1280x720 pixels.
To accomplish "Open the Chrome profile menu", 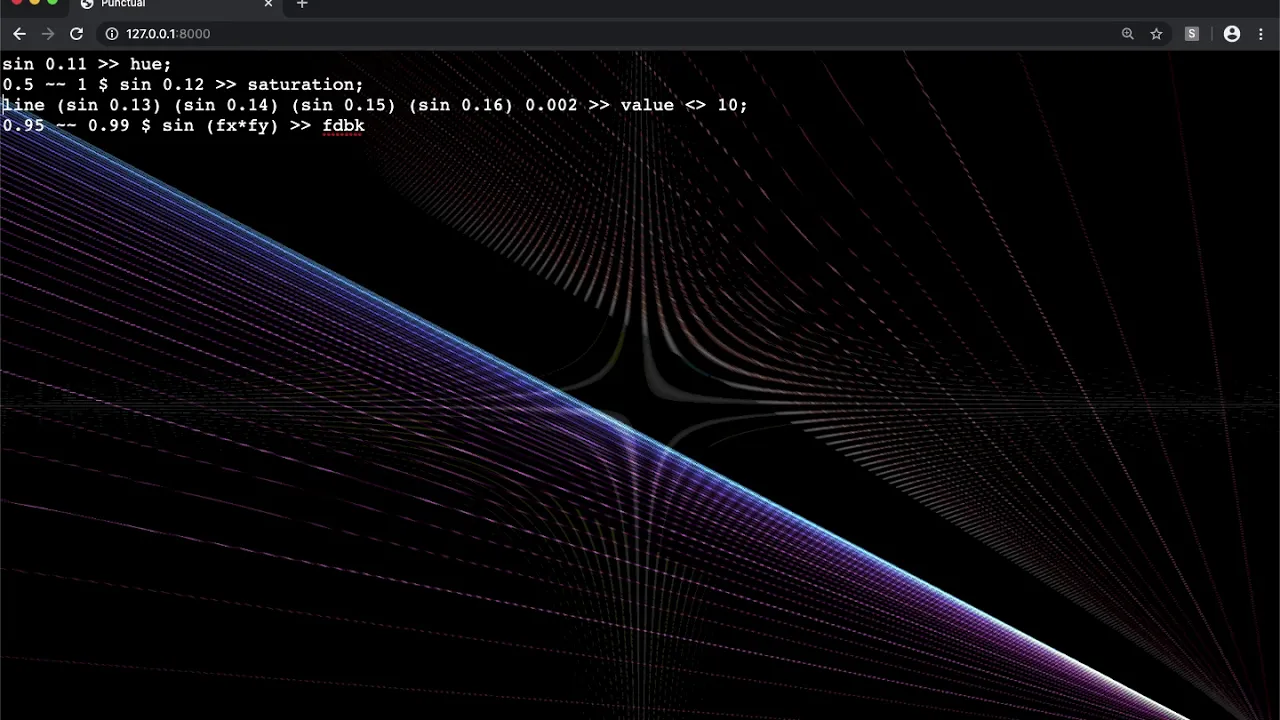I will pyautogui.click(x=1232, y=34).
